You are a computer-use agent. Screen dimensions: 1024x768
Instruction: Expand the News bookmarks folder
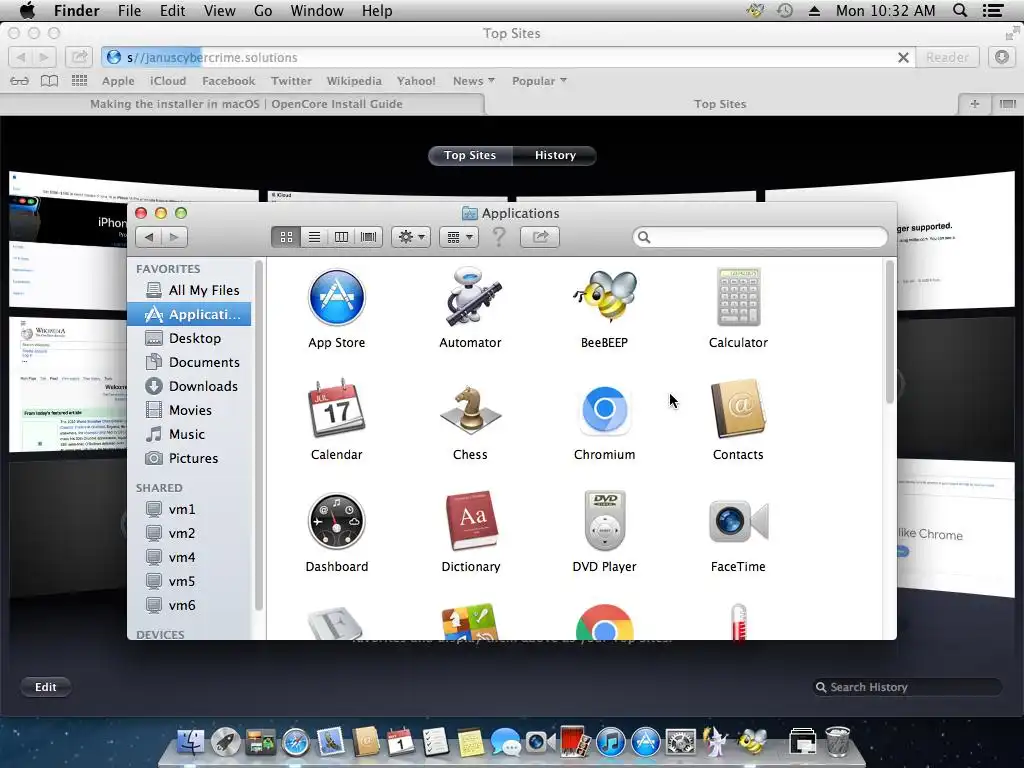click(x=473, y=81)
